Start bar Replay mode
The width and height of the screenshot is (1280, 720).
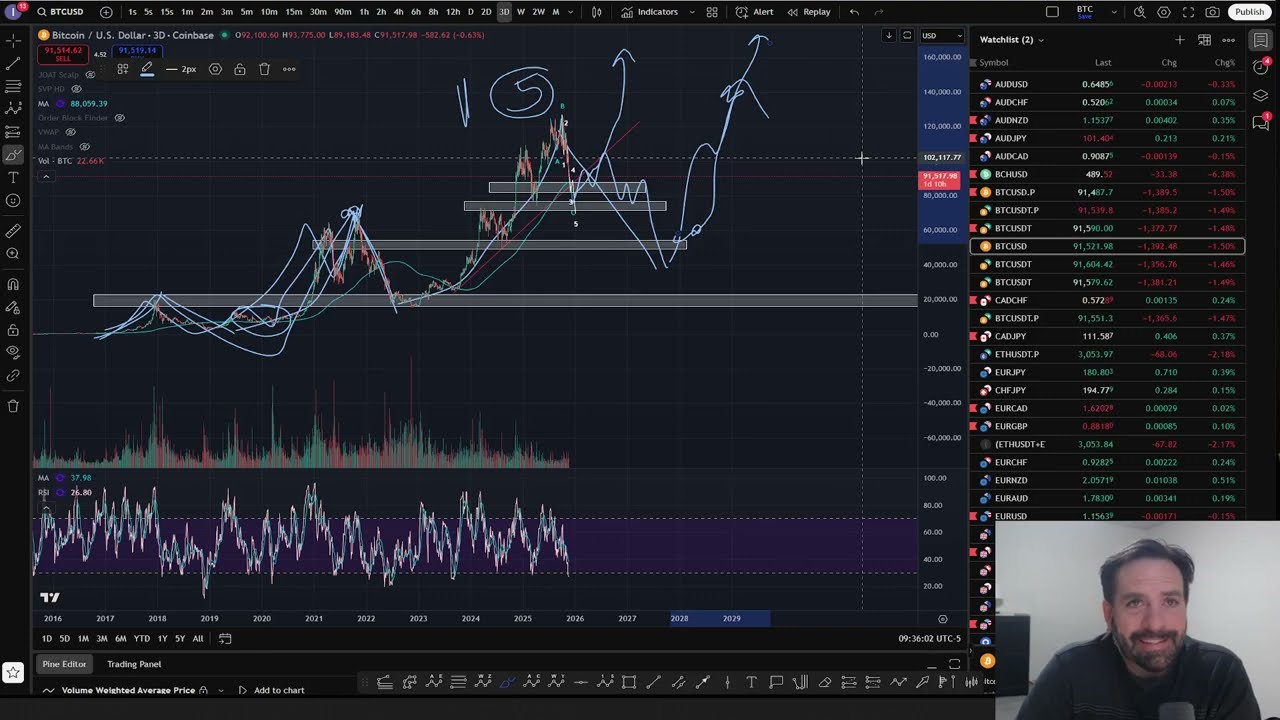[809, 12]
